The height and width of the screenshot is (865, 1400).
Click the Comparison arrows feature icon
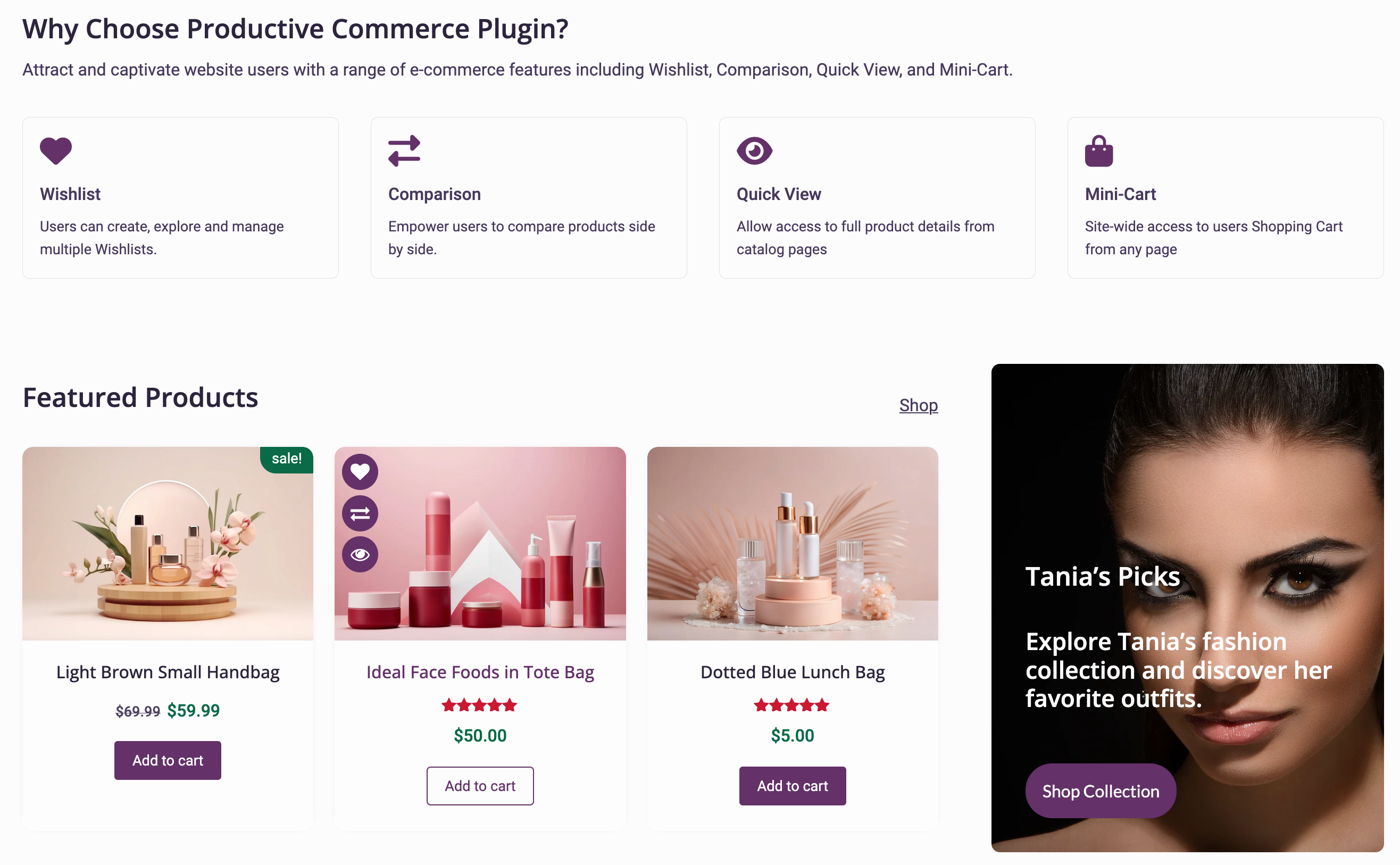tap(404, 151)
